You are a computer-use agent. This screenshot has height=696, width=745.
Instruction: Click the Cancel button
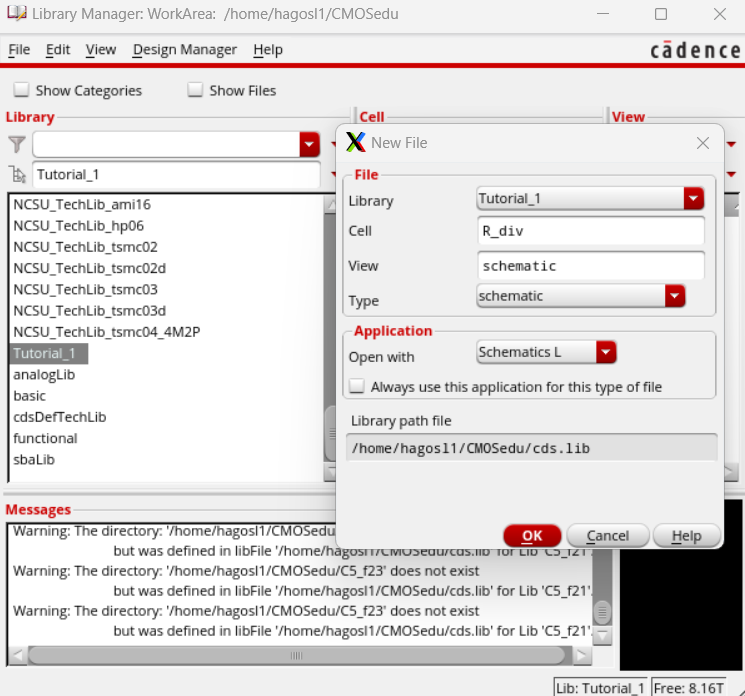coord(607,536)
